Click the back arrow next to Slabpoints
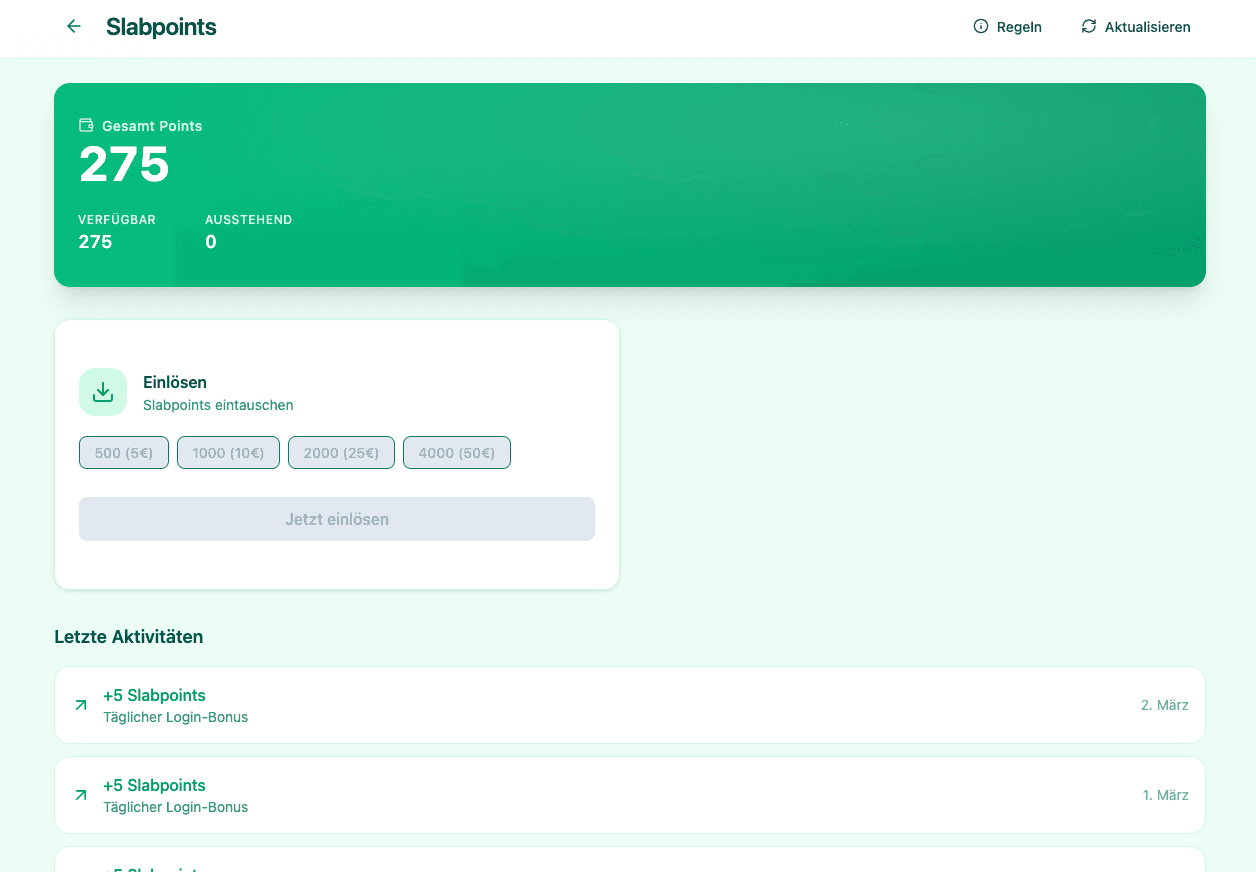 73,26
